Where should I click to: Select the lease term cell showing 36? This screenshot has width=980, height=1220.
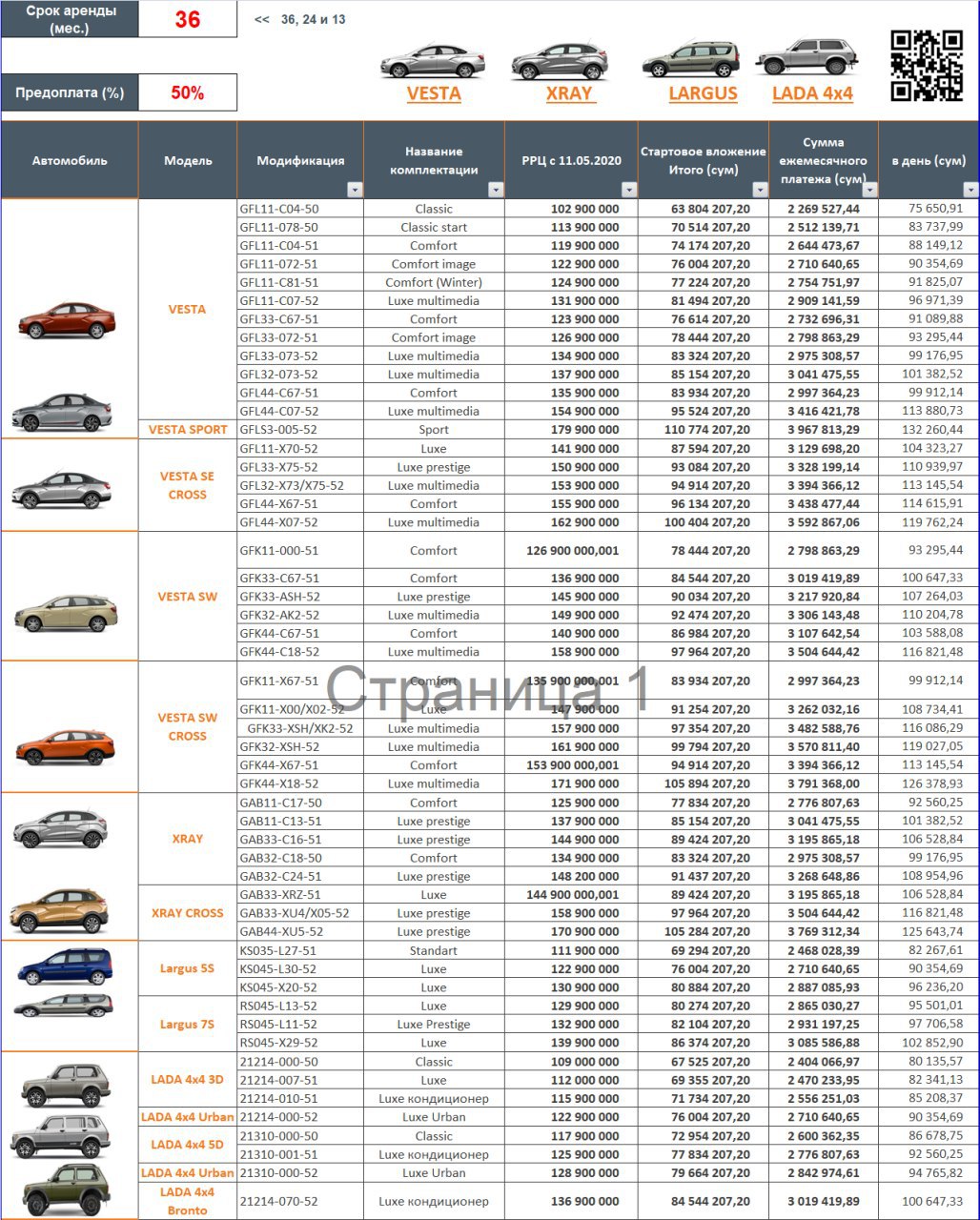[x=188, y=19]
